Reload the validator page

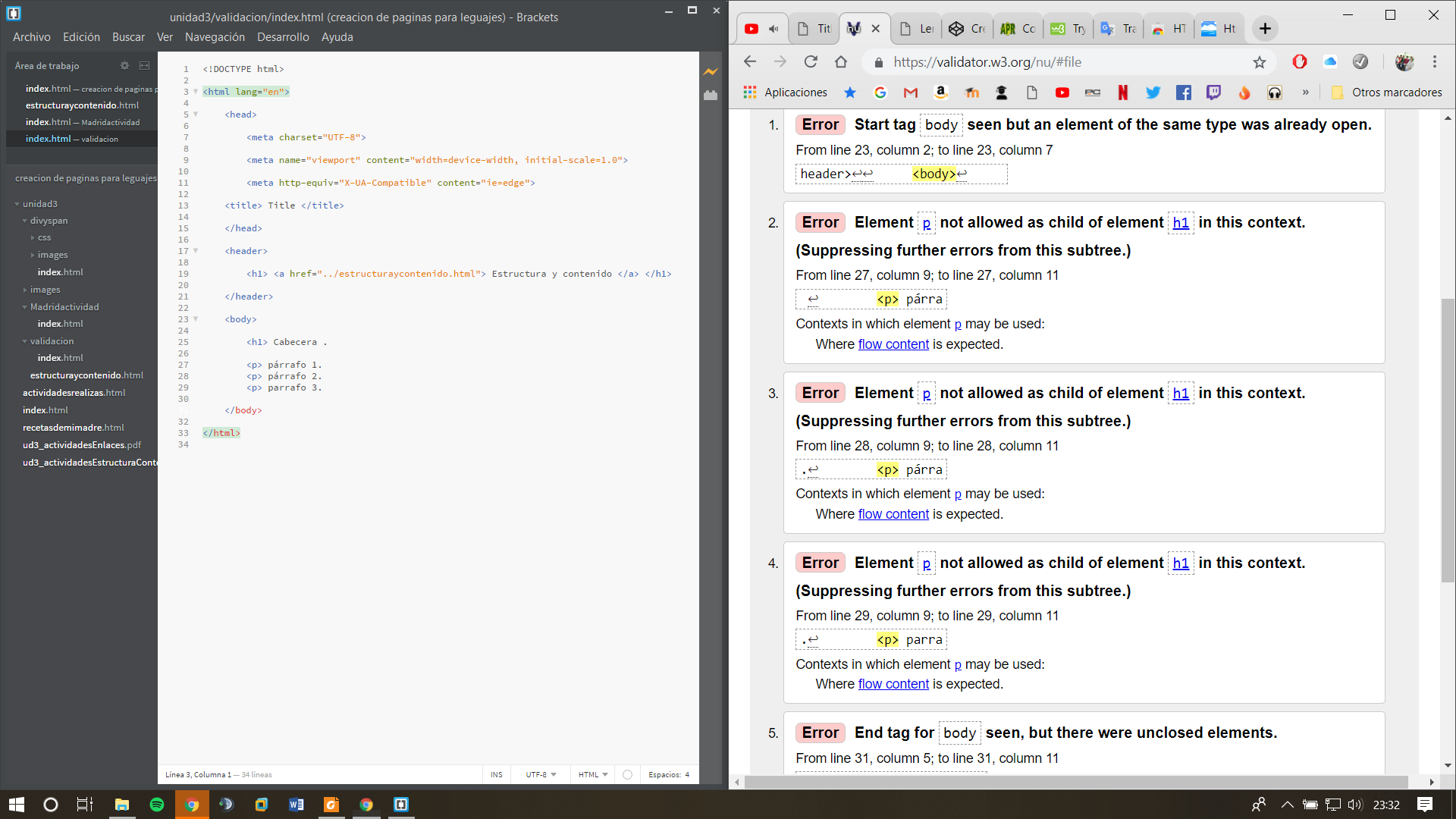tap(811, 62)
